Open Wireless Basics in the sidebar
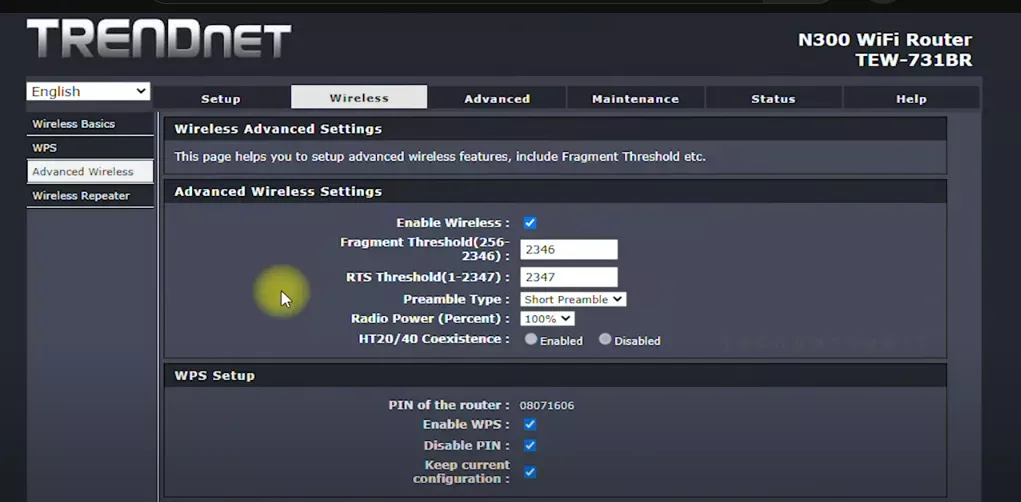The height and width of the screenshot is (502, 1021). pyautogui.click(x=90, y=124)
